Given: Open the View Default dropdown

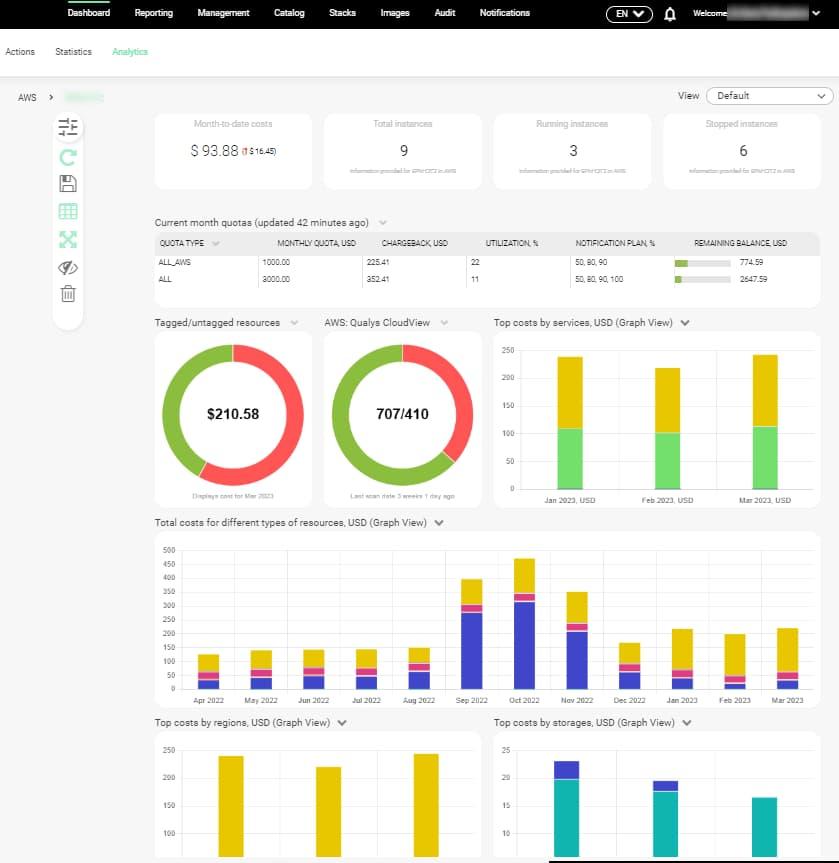Looking at the screenshot, I should [768, 96].
